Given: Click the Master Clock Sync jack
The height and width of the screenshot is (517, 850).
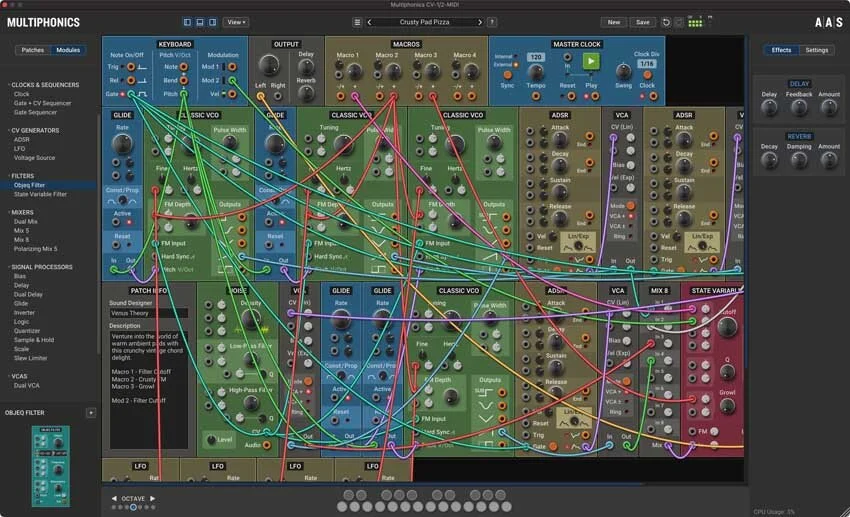Looking at the screenshot, I should (x=507, y=75).
